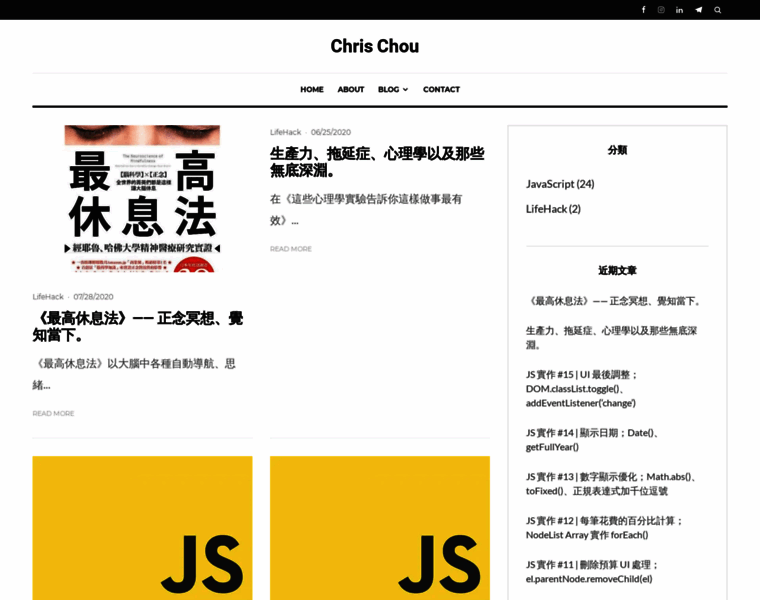This screenshot has width=760, height=600.
Task: Open the CONTACT menu item
Action: pyautogui.click(x=441, y=89)
